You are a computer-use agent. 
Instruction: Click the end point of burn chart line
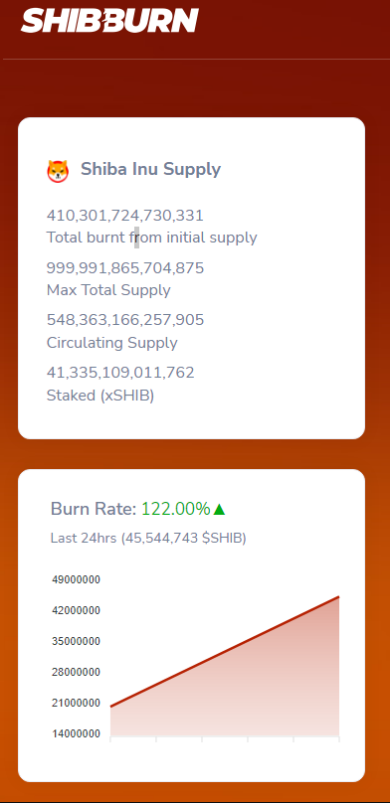[339, 597]
